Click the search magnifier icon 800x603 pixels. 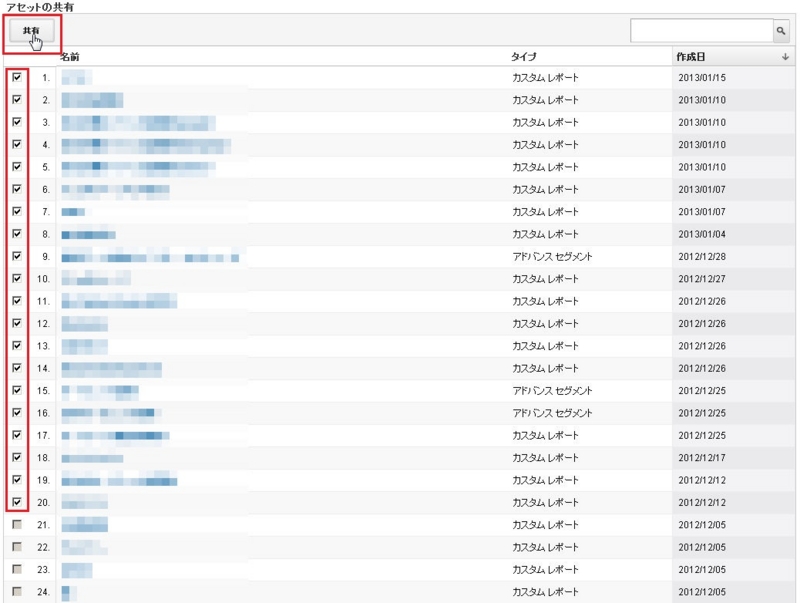click(781, 31)
